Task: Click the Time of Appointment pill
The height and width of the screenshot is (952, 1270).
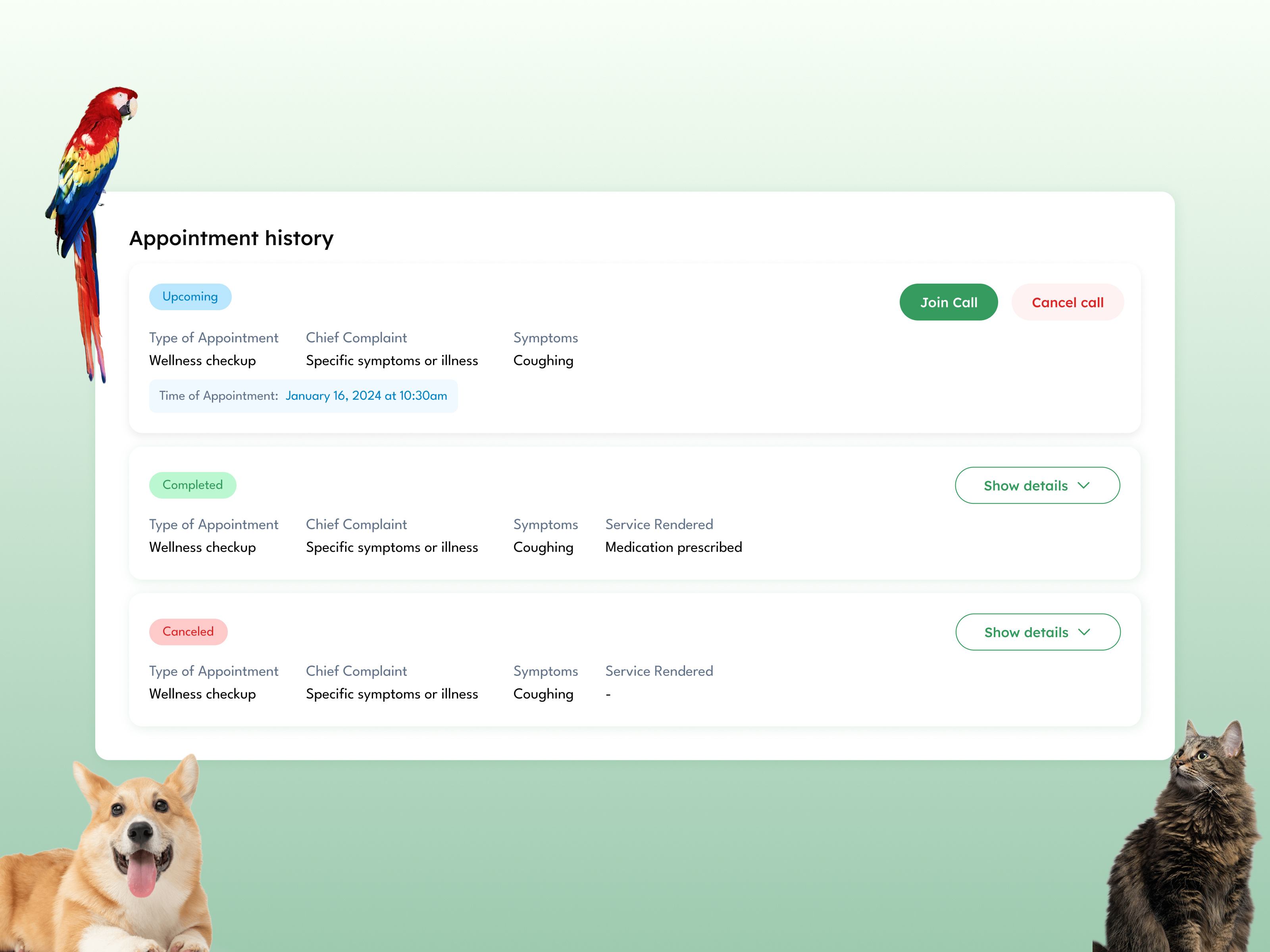Action: [303, 395]
